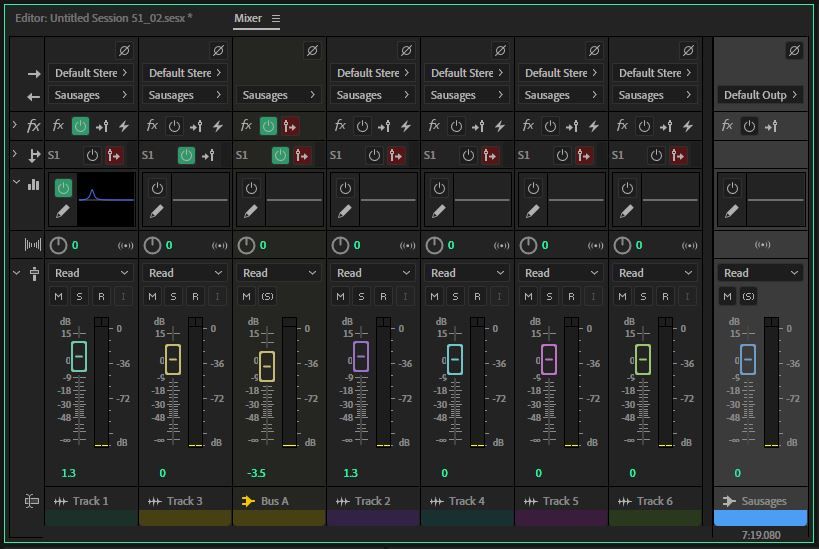Click the fx section icon in left gutter

tap(33, 126)
